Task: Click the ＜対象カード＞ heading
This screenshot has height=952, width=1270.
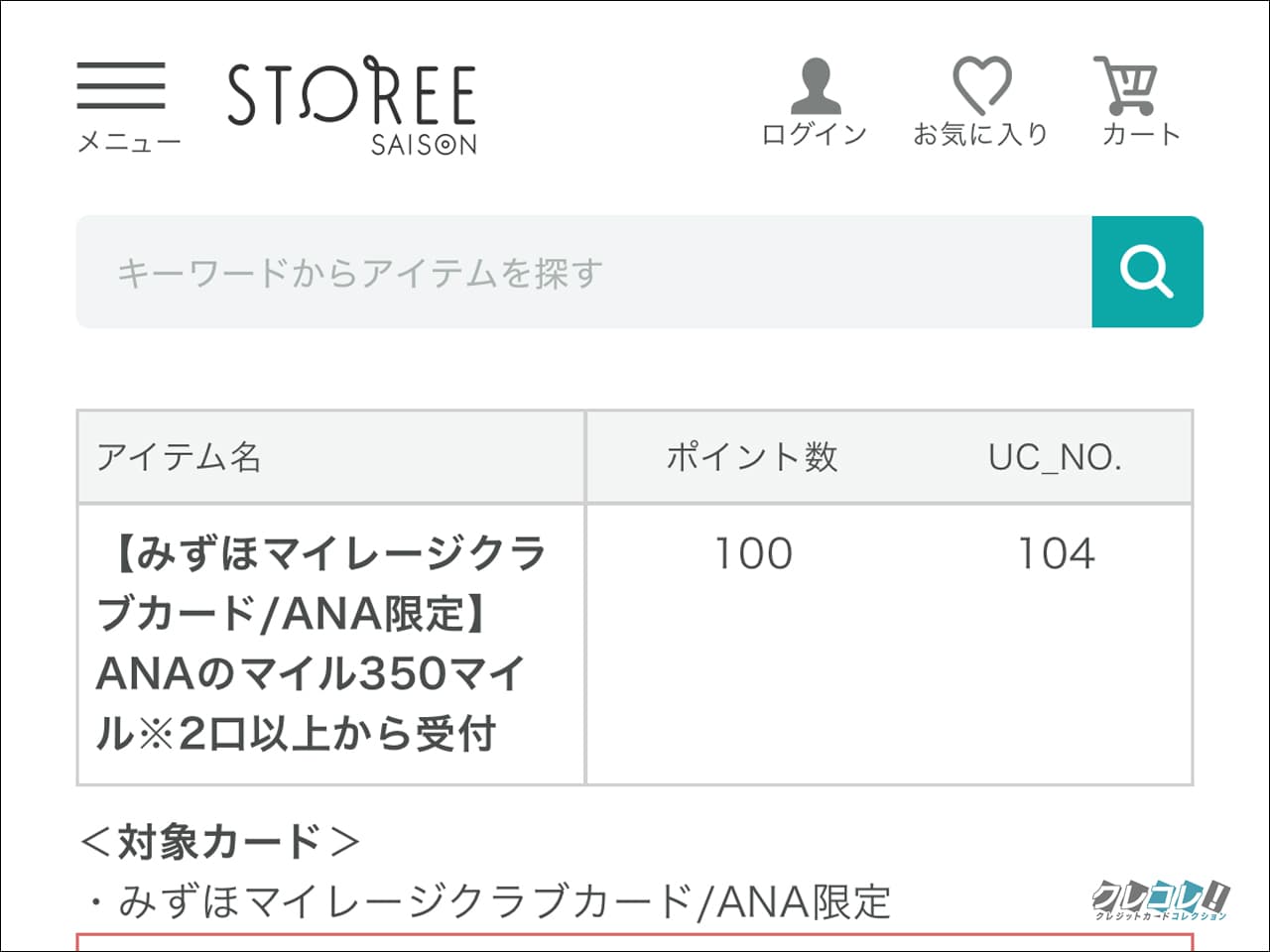Action: 218,842
